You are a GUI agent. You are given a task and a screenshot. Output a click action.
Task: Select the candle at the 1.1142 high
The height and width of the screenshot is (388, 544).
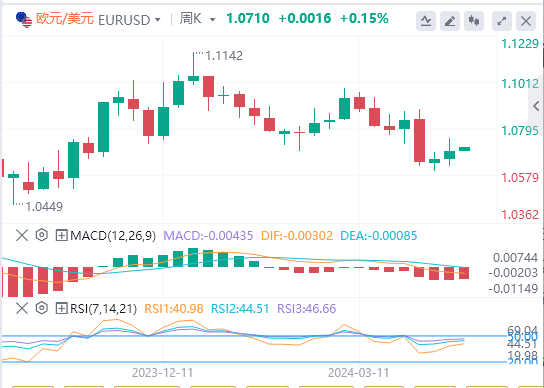point(194,78)
